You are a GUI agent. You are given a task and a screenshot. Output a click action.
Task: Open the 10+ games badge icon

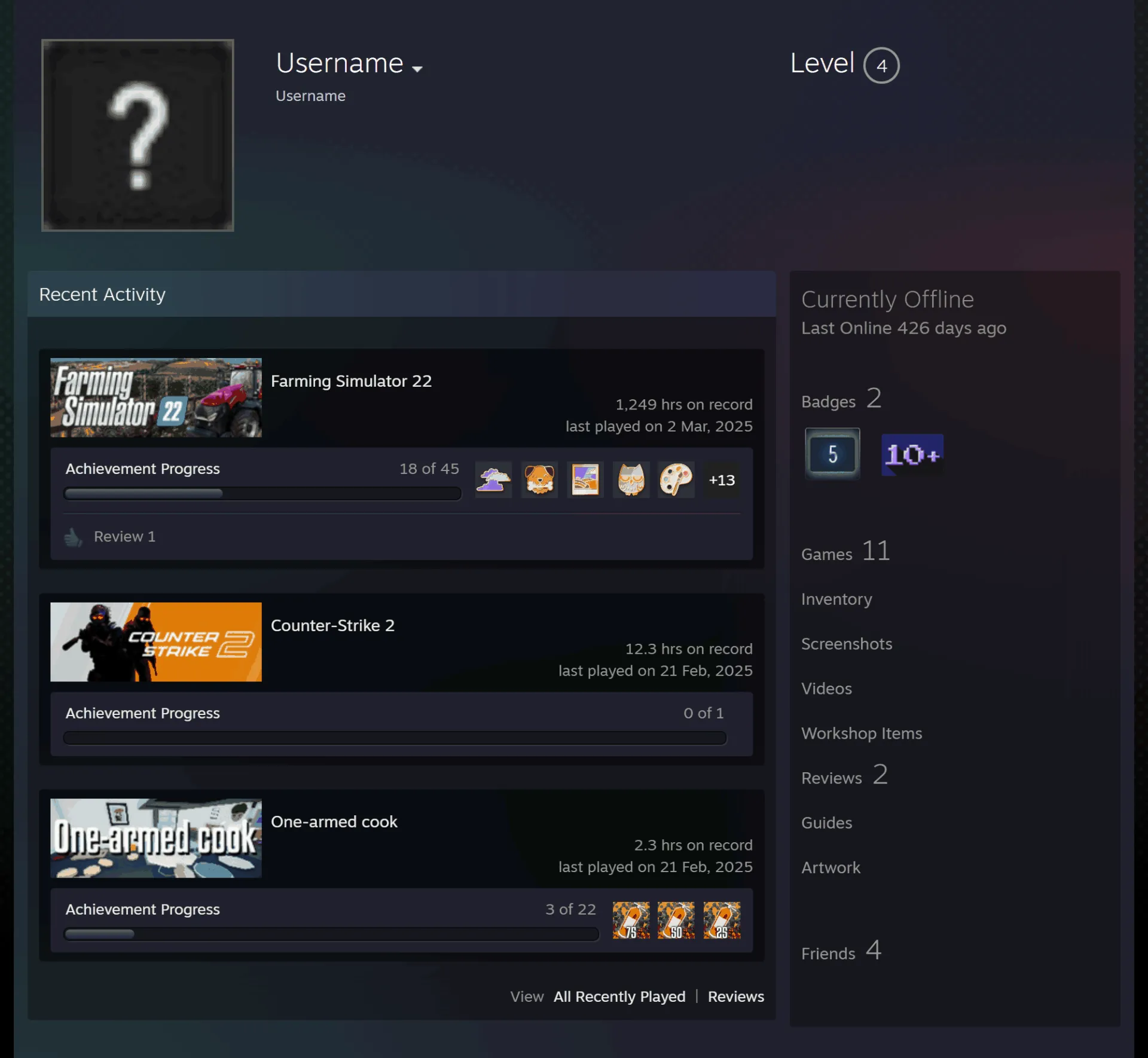click(x=912, y=455)
